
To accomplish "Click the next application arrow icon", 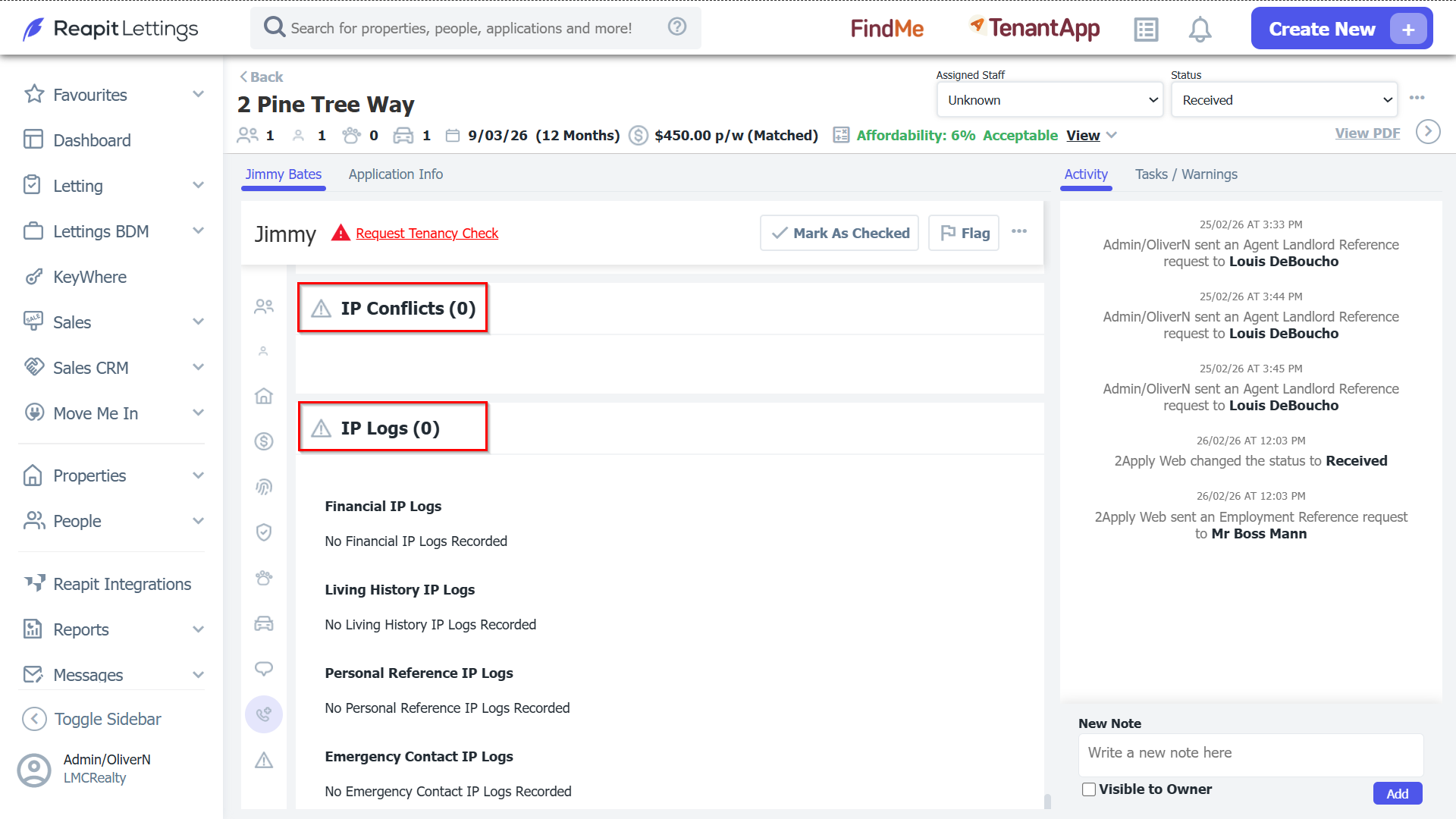I will pos(1428,132).
